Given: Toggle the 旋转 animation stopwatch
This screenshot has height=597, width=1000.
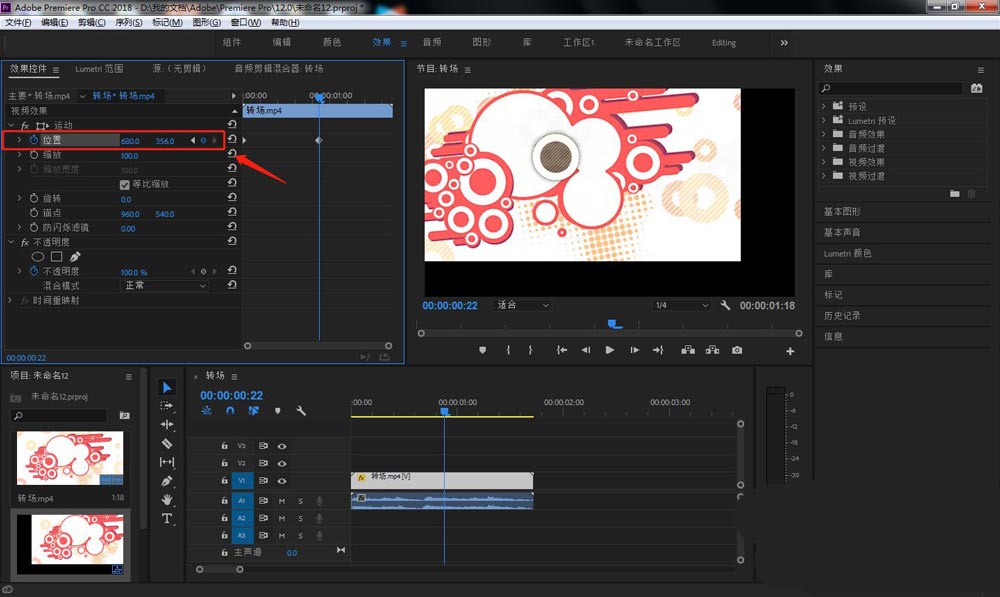Looking at the screenshot, I should click(x=34, y=198).
